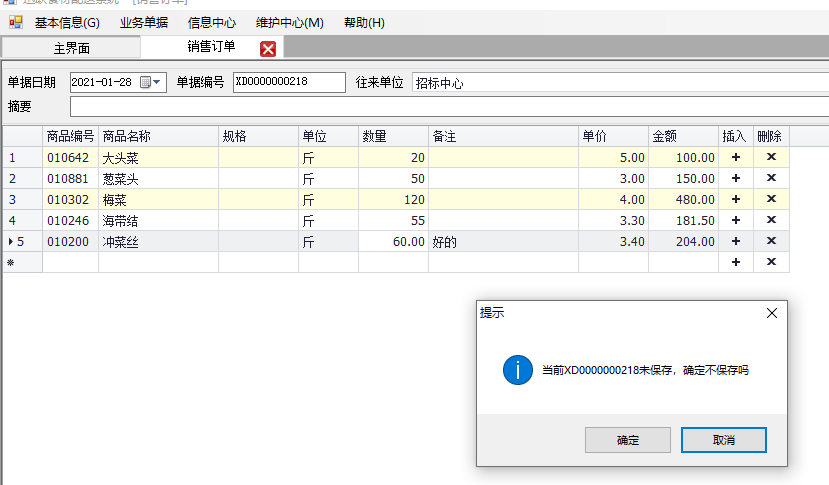Click the 商品名称 column header
Viewport: 829px width, 485px height.
[x=159, y=136]
